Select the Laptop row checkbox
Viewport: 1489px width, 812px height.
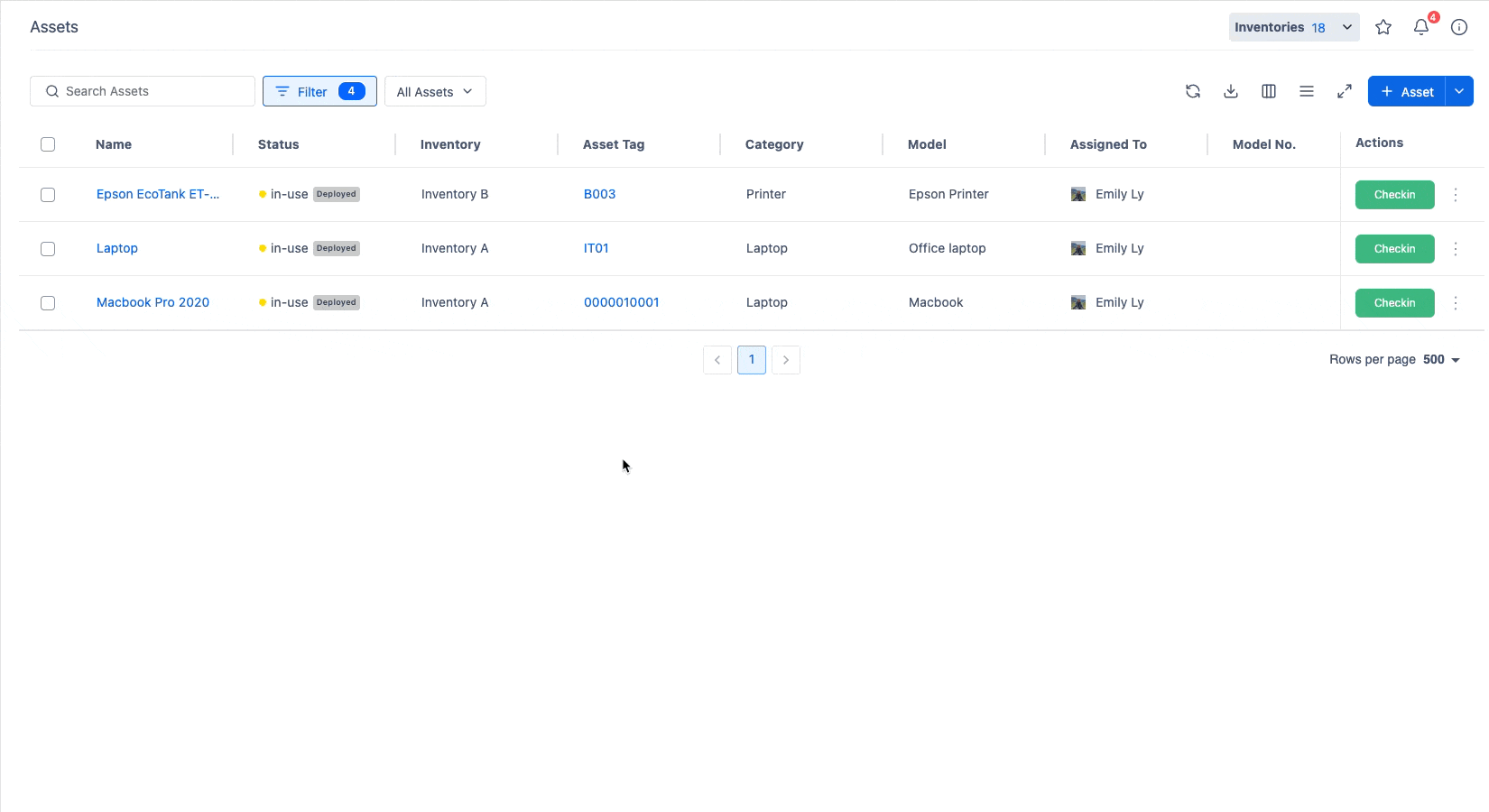[48, 249]
